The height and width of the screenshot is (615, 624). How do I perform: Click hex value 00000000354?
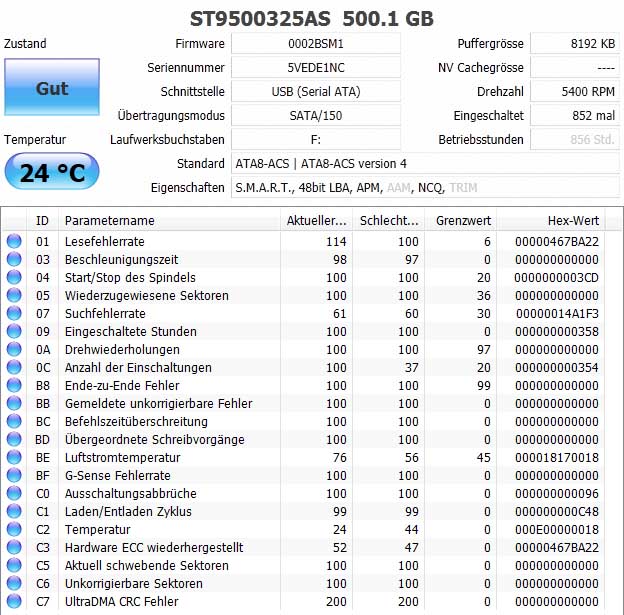[557, 367]
